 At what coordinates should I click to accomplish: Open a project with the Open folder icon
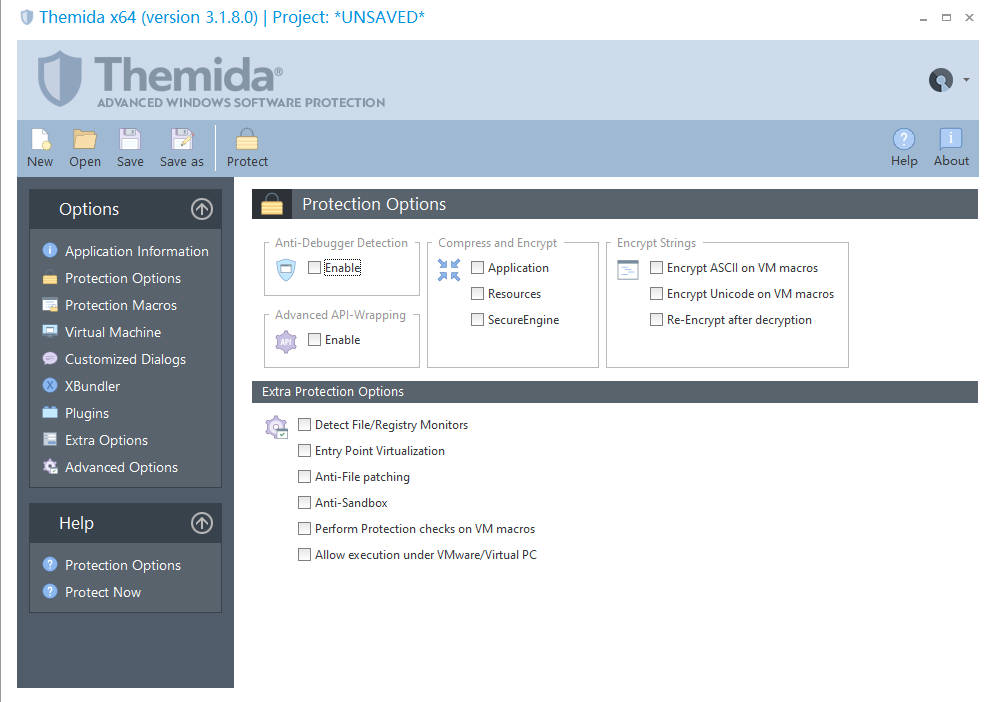coord(84,139)
